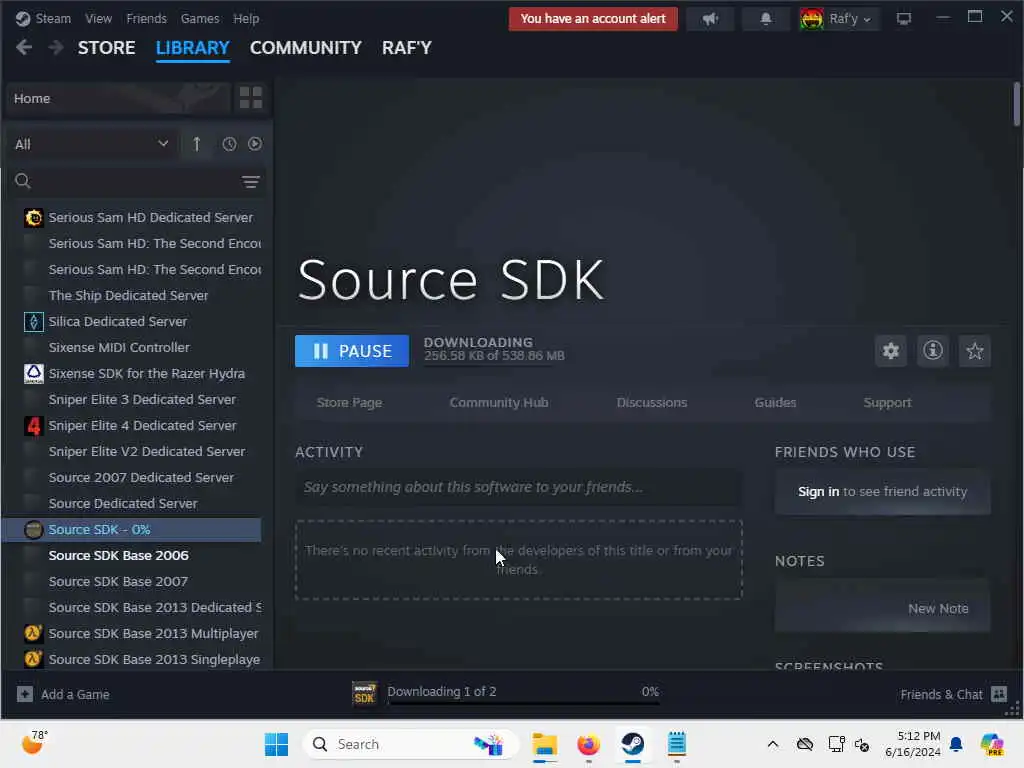Go to the COMMUNITY tab
Viewport: 1024px width, 768px height.
[x=306, y=48]
